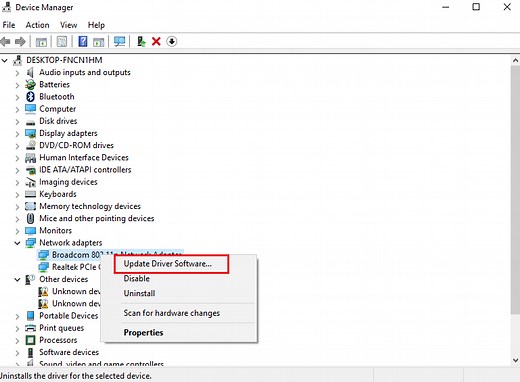The height and width of the screenshot is (382, 520).
Task: Click the Forward arrow toolbar icon
Action: coord(21,42)
